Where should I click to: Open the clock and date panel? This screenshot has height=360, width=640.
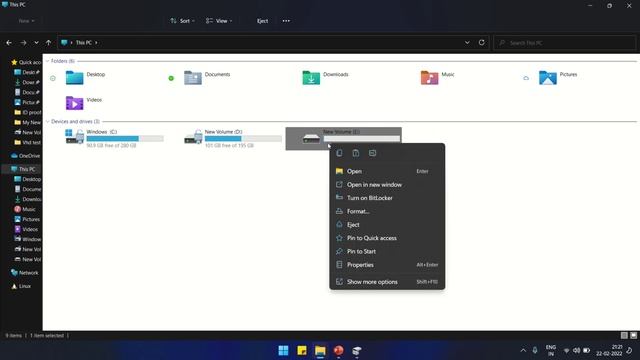(609, 350)
